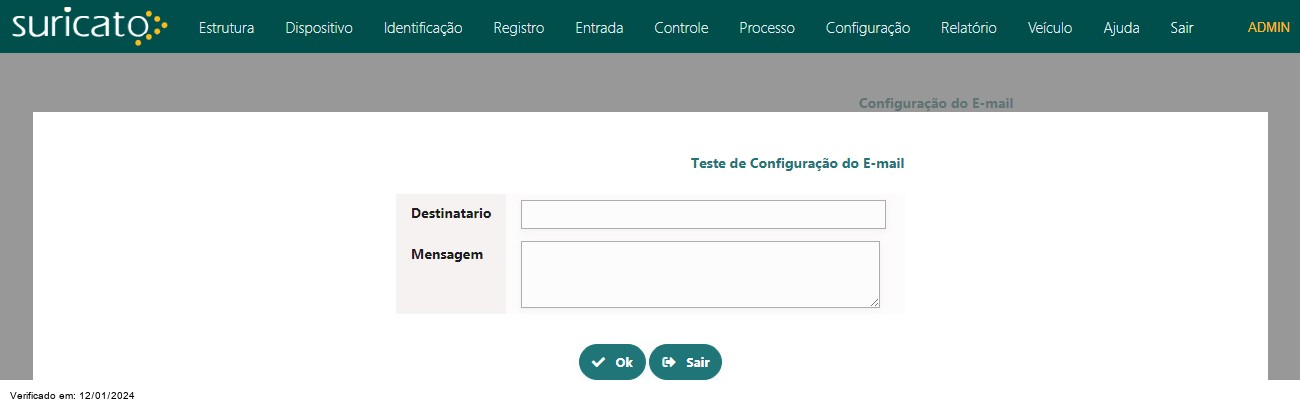Screen dimensions: 1300x410
Task: Open the Controle menu
Action: pyautogui.click(x=681, y=28)
